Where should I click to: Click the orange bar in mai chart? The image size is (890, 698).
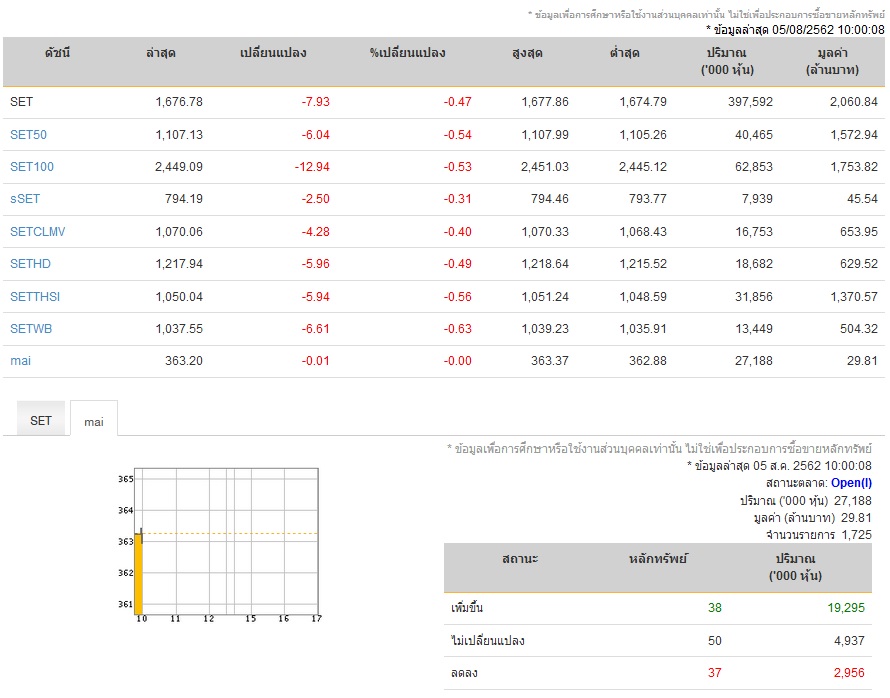(138, 574)
